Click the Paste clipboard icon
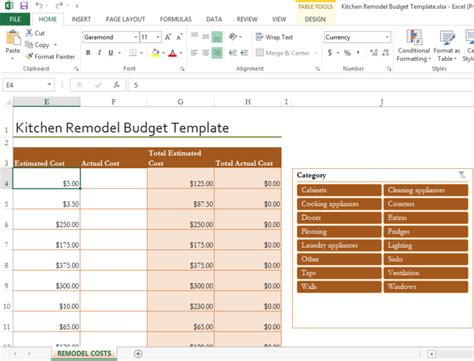474x361 pixels. [13, 37]
